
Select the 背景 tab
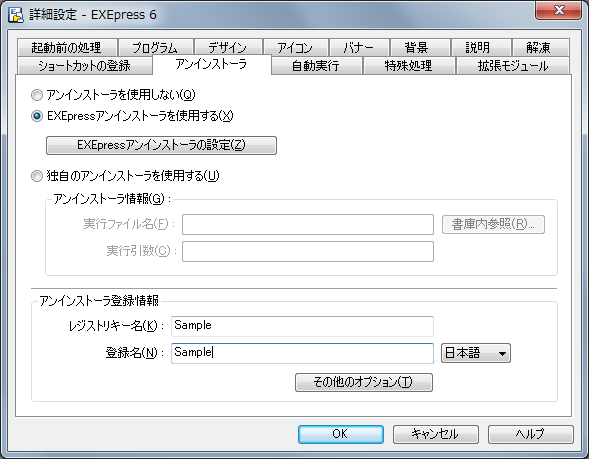coord(420,48)
